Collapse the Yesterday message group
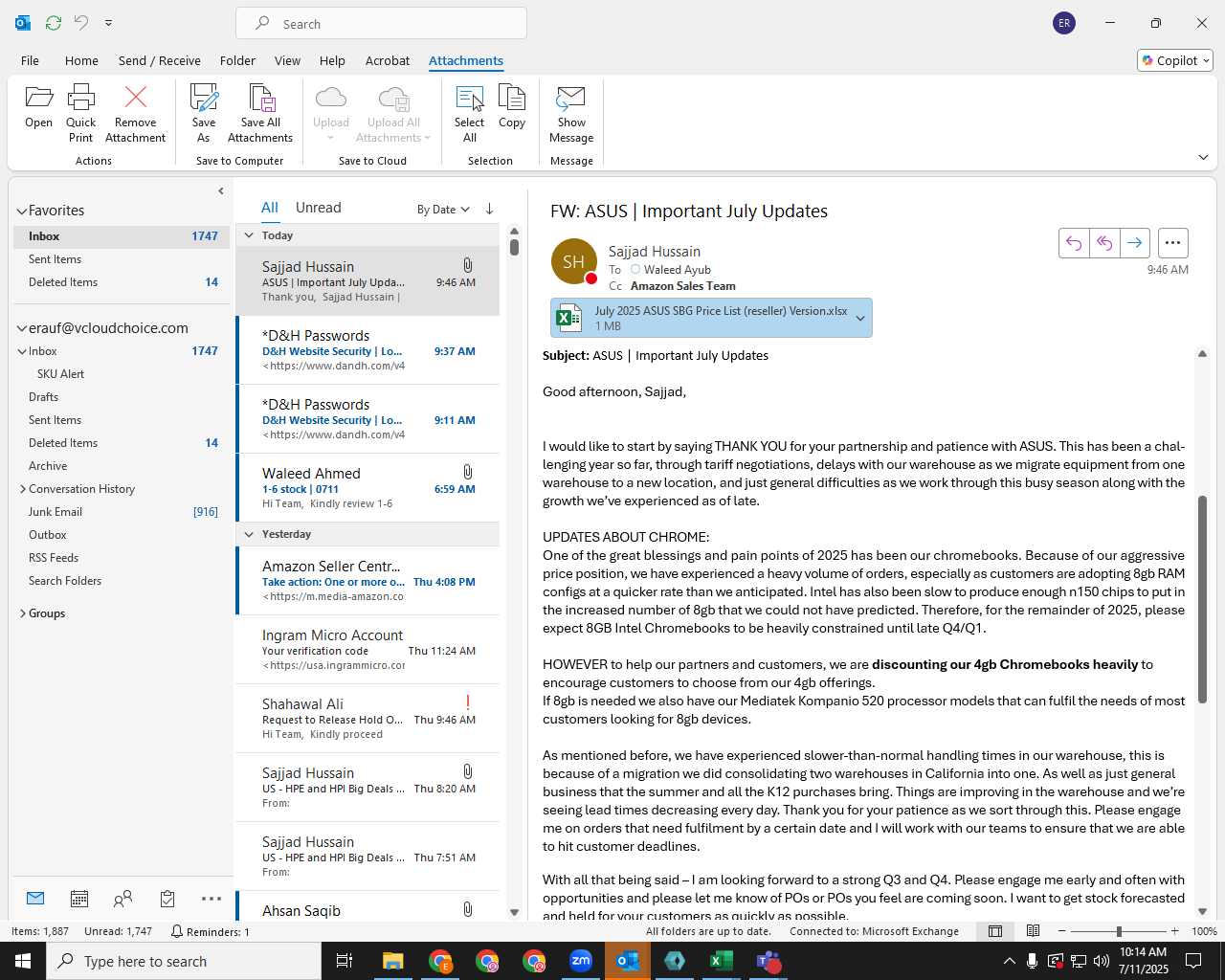The width and height of the screenshot is (1225, 980). (249, 534)
